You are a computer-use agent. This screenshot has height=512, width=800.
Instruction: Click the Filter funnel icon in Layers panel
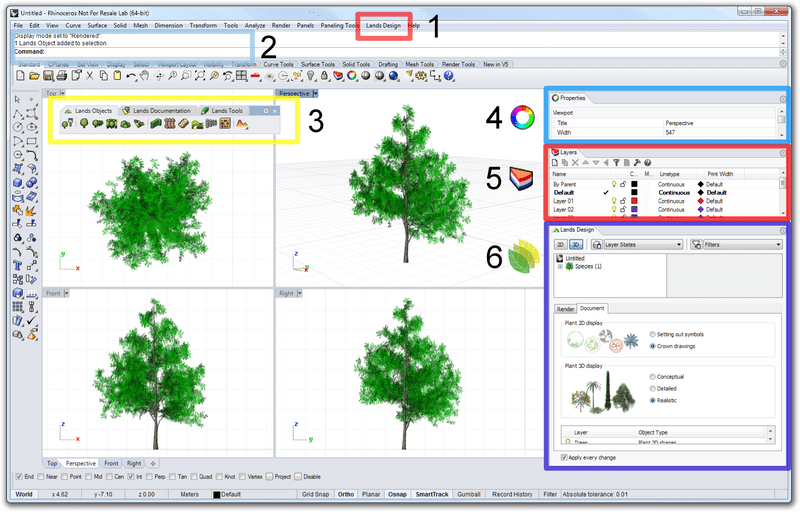click(x=616, y=163)
